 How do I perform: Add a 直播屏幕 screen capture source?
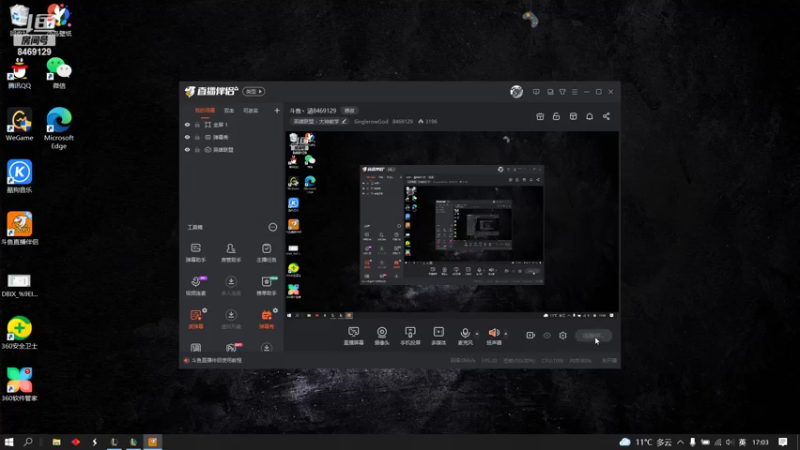click(354, 336)
